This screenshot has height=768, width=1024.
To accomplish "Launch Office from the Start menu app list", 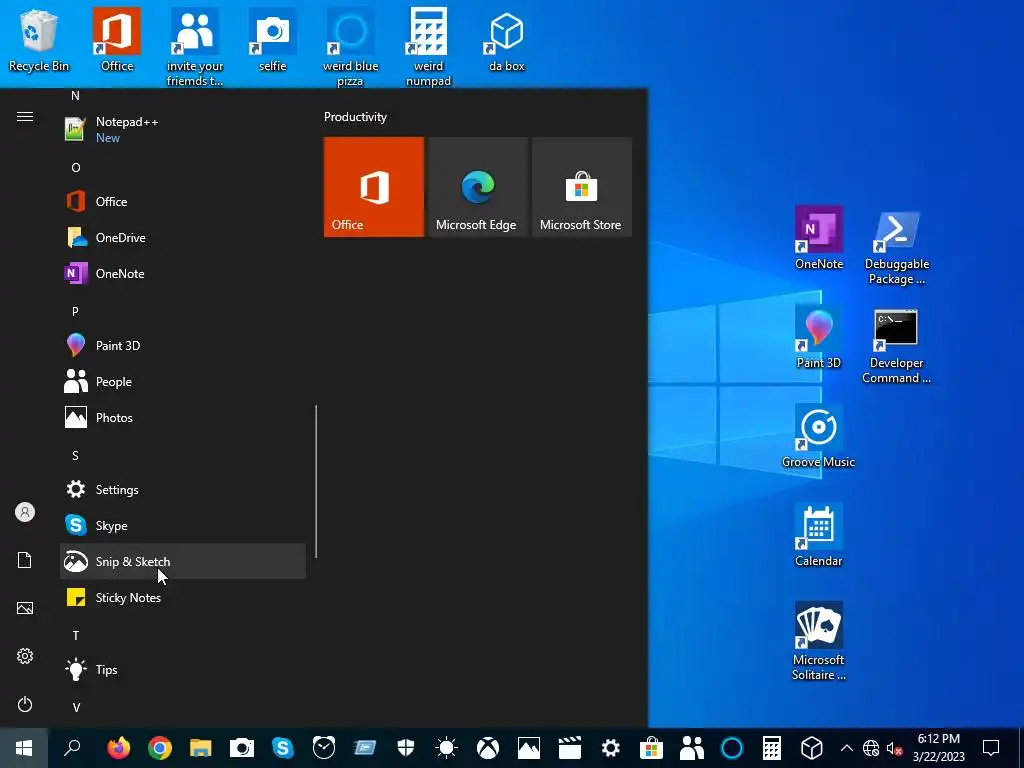I will (183, 201).
